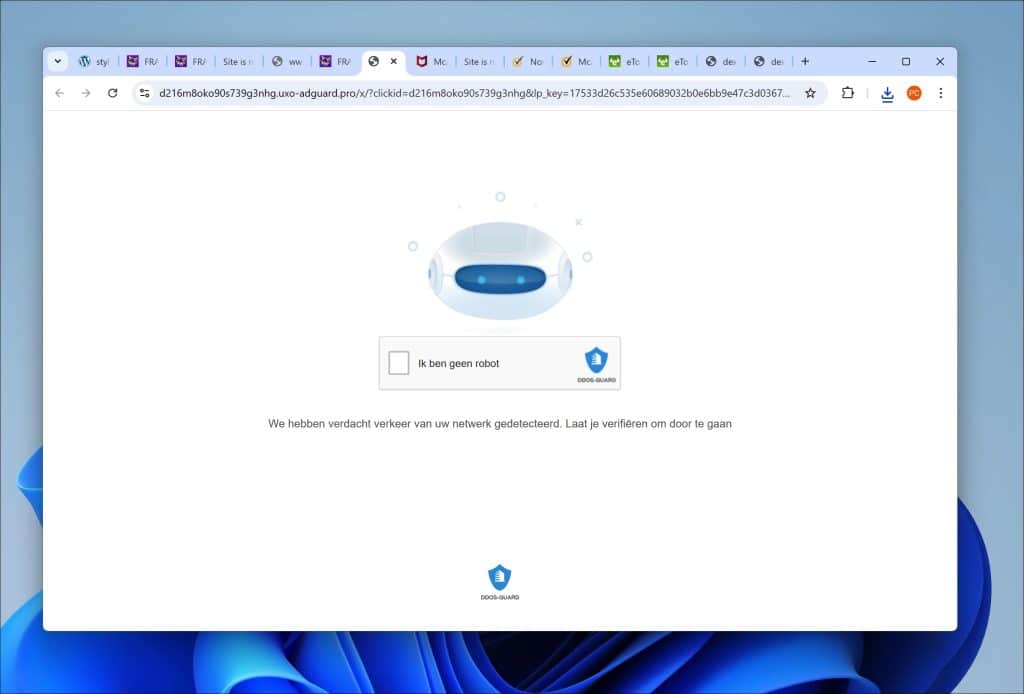Close the active tab
1024x694 pixels.
click(394, 61)
